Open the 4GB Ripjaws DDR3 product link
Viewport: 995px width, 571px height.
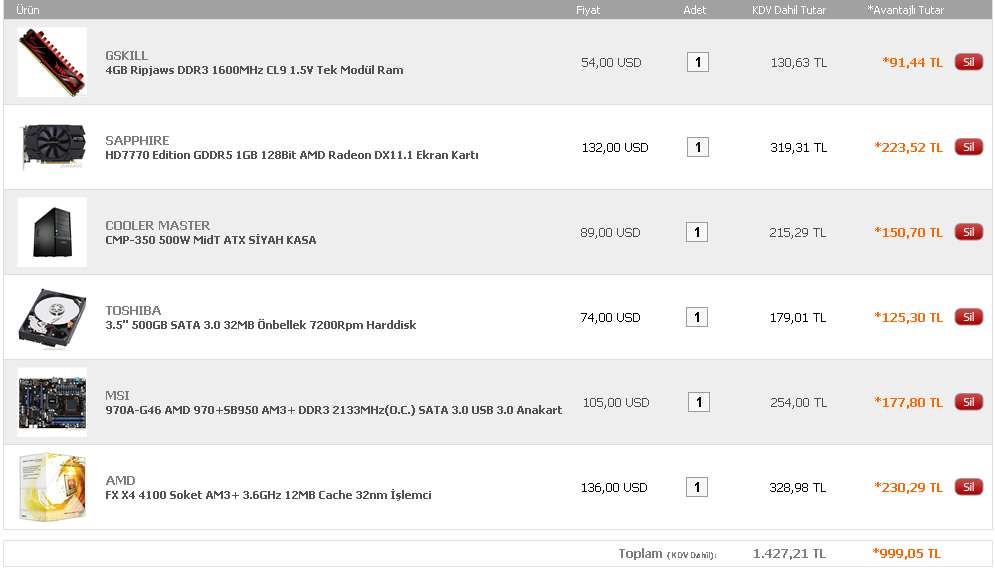(x=254, y=71)
